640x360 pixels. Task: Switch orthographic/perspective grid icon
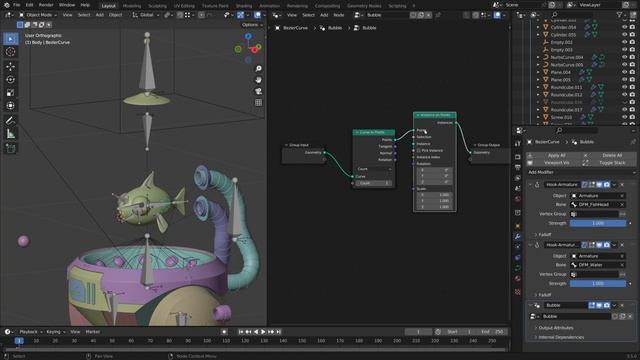pos(258,102)
